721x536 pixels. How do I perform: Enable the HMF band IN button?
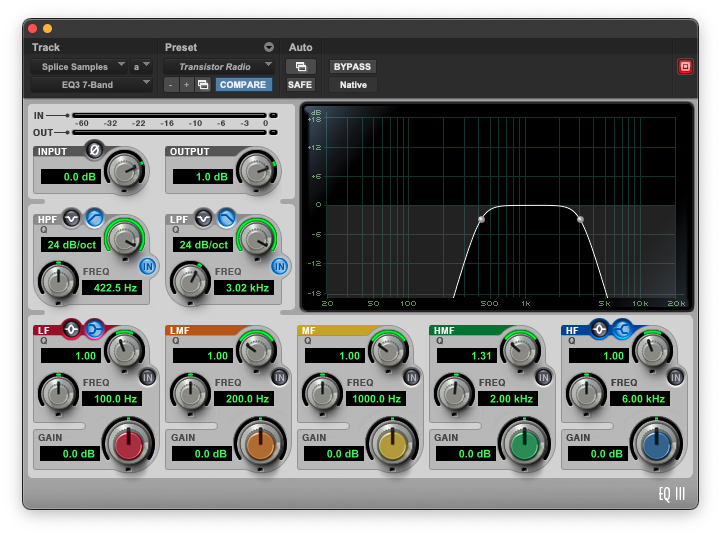pyautogui.click(x=544, y=377)
